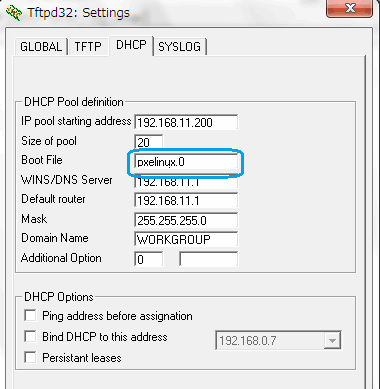This screenshot has width=380, height=389.
Task: Click the 'Boot File' label
Action: (x=42, y=160)
